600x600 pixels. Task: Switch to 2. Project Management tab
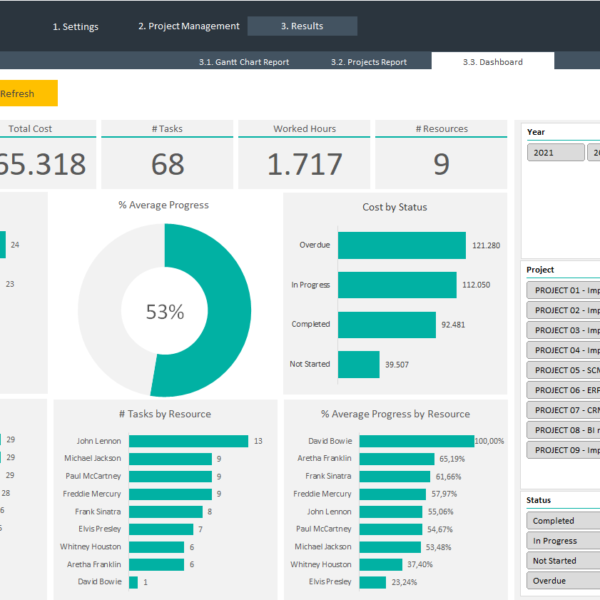[188, 27]
